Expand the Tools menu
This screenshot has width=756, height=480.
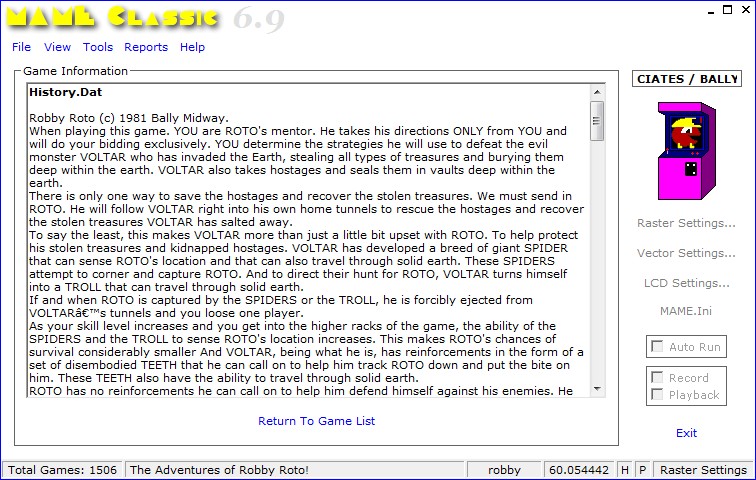coord(98,47)
